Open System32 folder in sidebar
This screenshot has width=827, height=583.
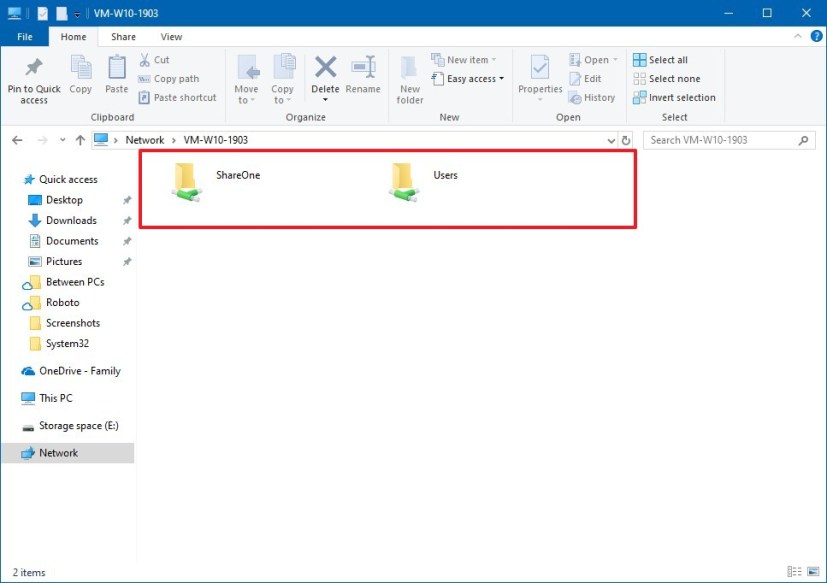pos(59,343)
